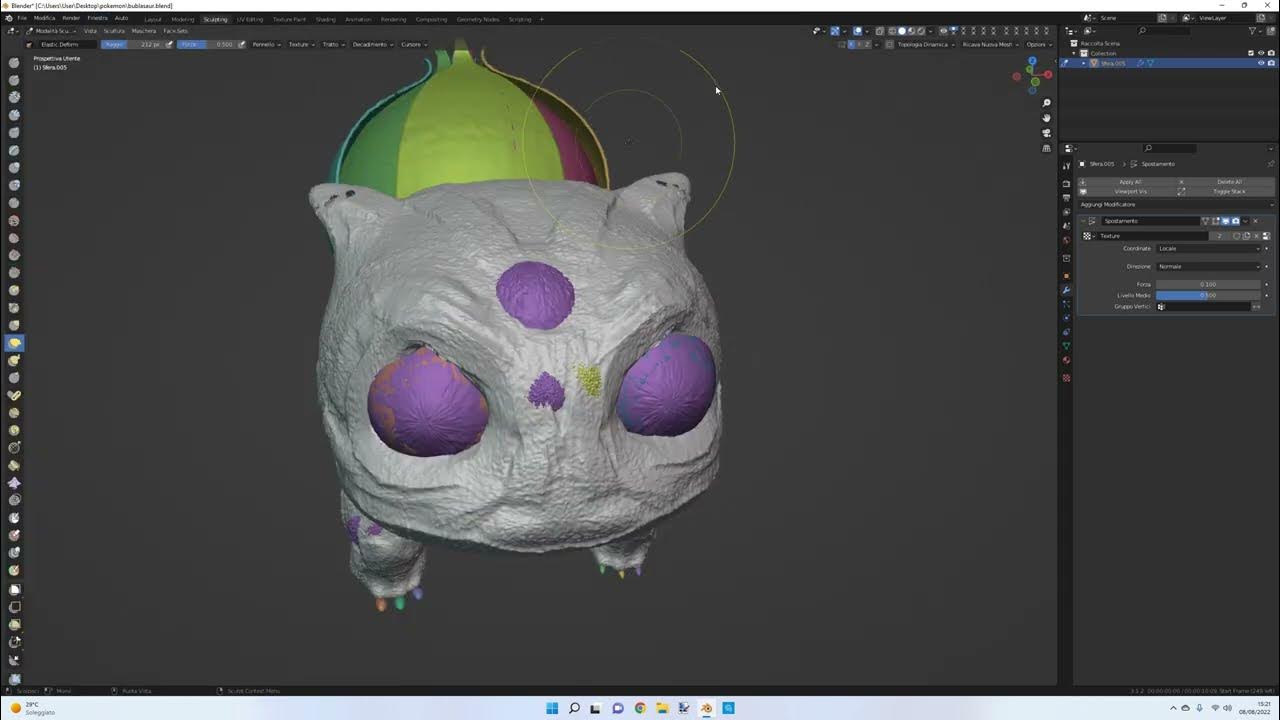Click the Raggio brush radius slider
This screenshot has width=1280, height=720.
click(x=132, y=44)
